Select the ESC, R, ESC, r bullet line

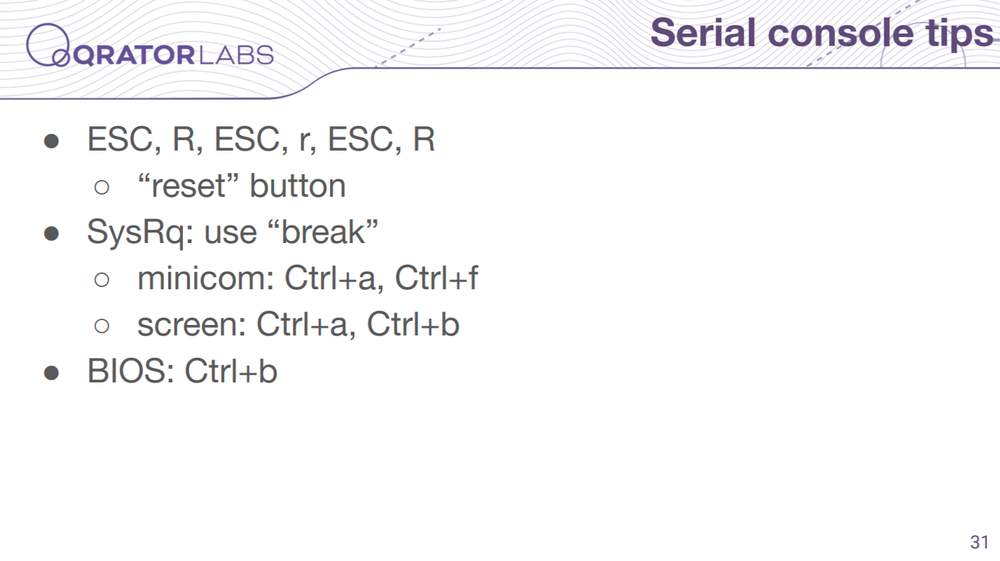coord(261,140)
